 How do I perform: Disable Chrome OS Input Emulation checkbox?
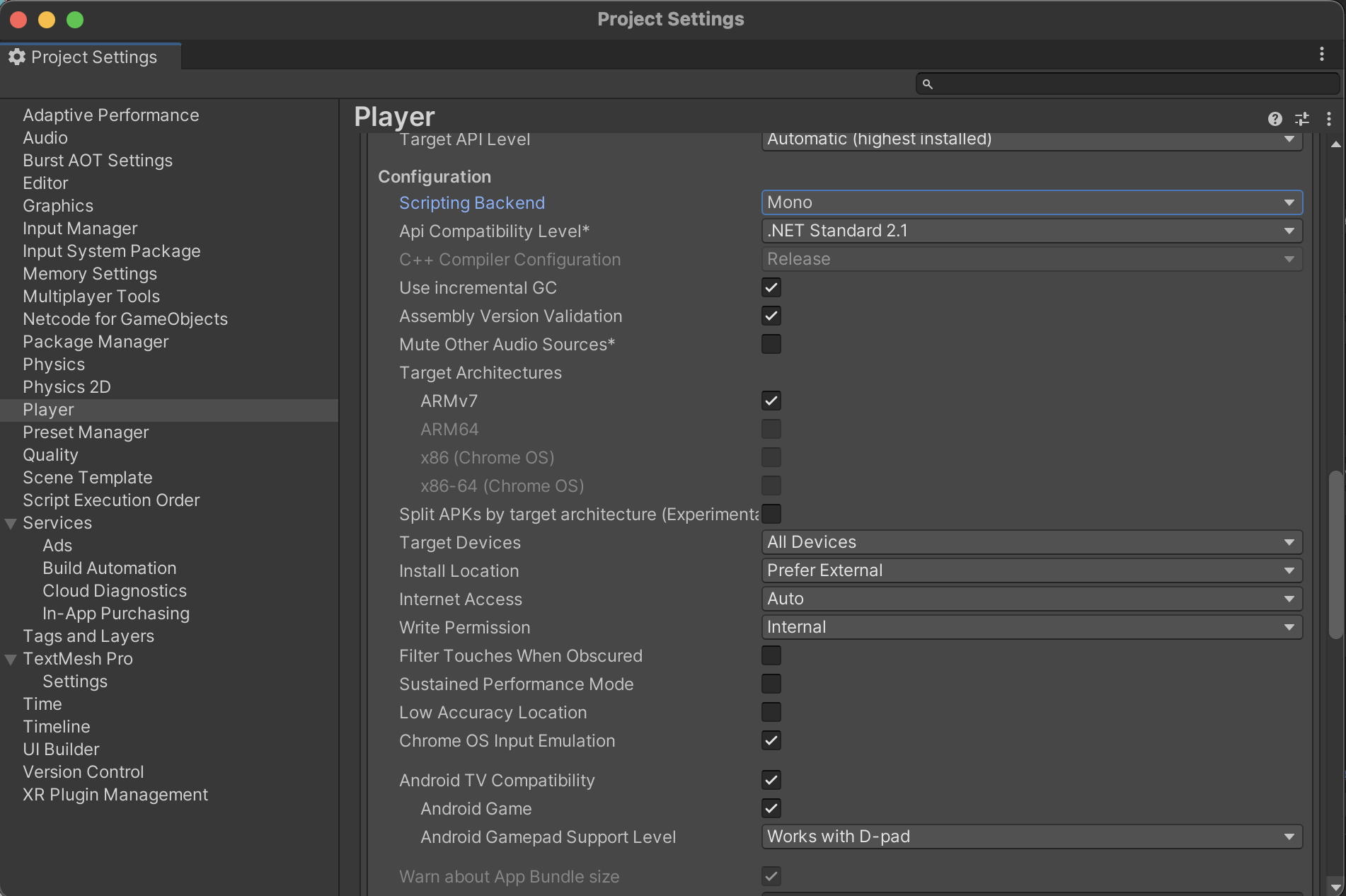(x=771, y=740)
